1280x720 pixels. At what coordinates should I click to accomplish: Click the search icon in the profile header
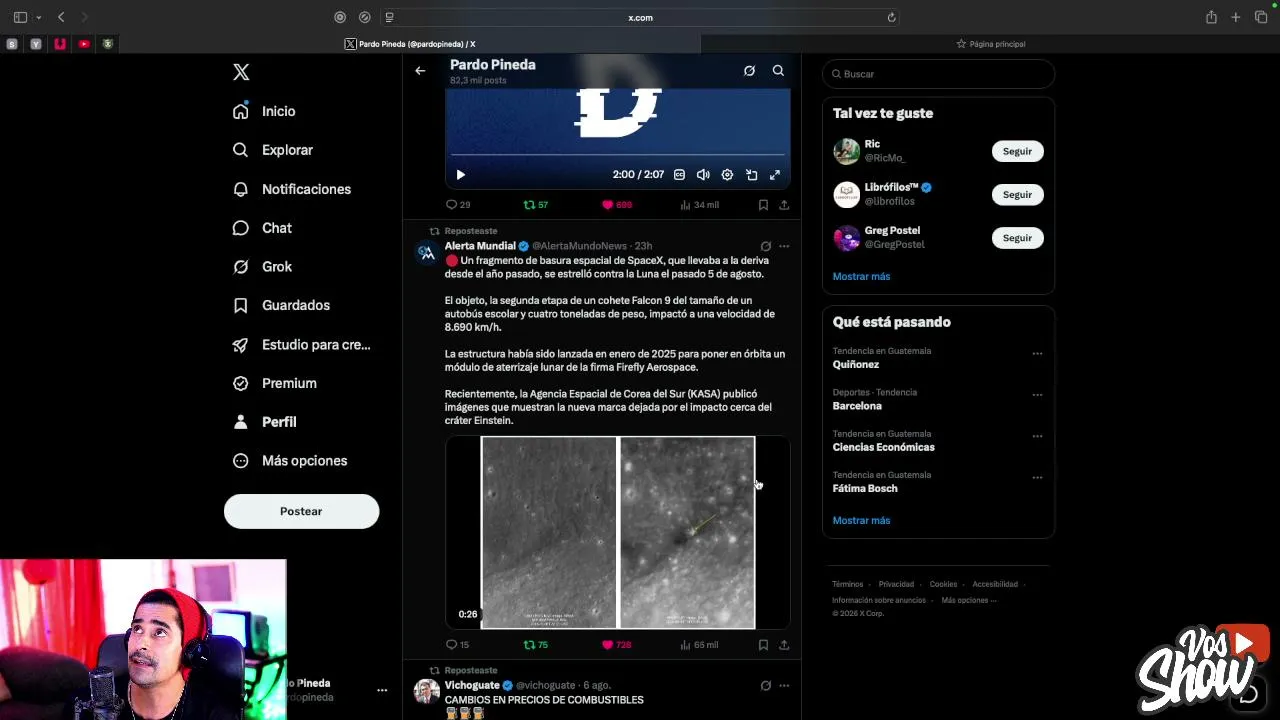pyautogui.click(x=778, y=71)
